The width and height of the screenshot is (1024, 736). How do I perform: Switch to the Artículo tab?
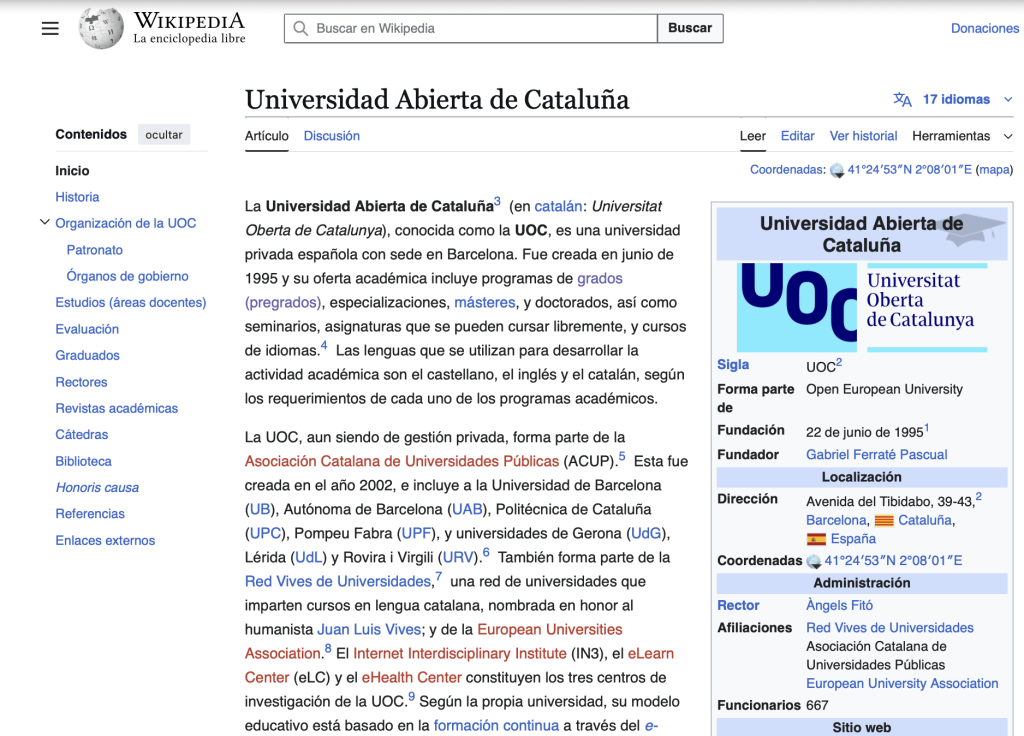[x=266, y=136]
